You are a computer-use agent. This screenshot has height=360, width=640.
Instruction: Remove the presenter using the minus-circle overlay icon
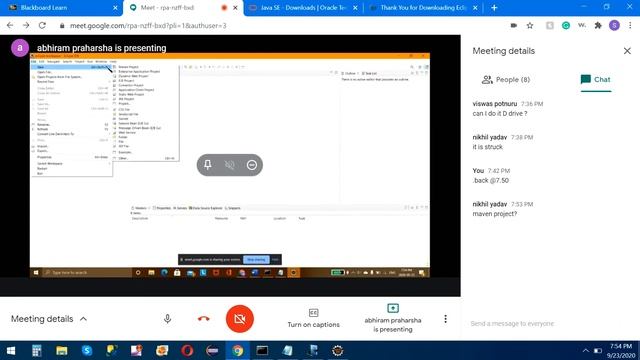252,165
